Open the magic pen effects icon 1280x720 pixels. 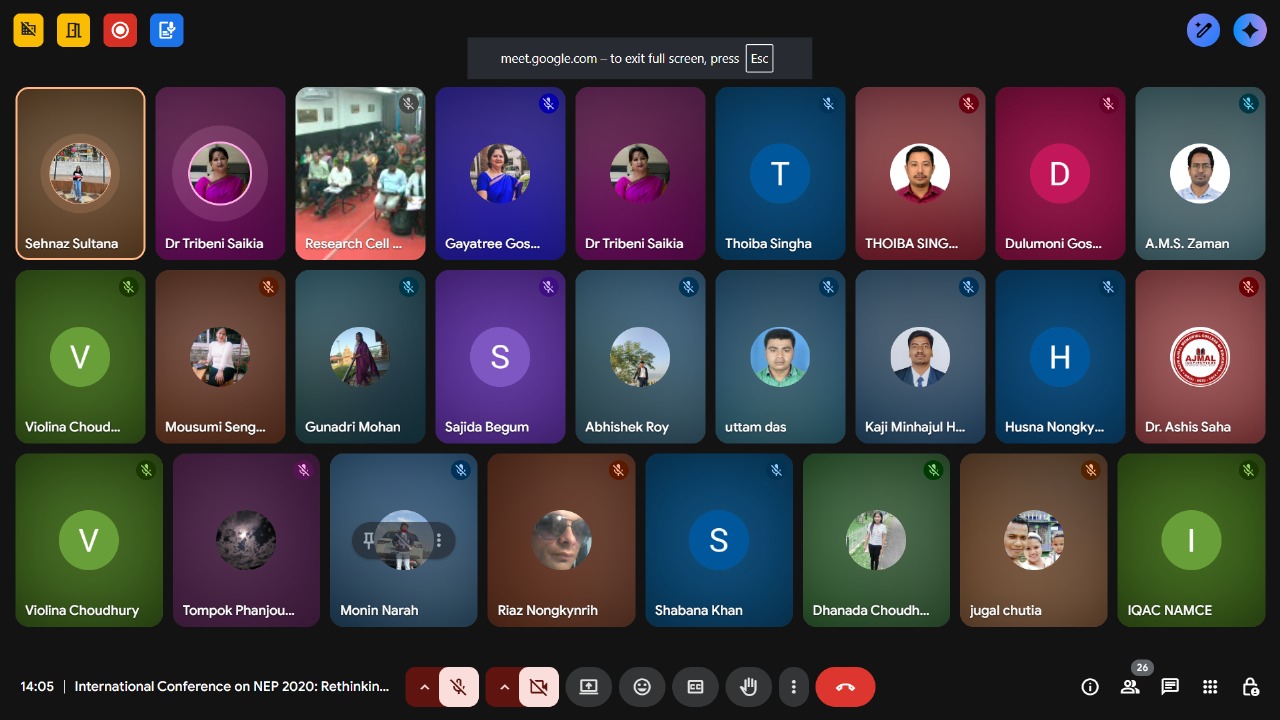[1204, 30]
